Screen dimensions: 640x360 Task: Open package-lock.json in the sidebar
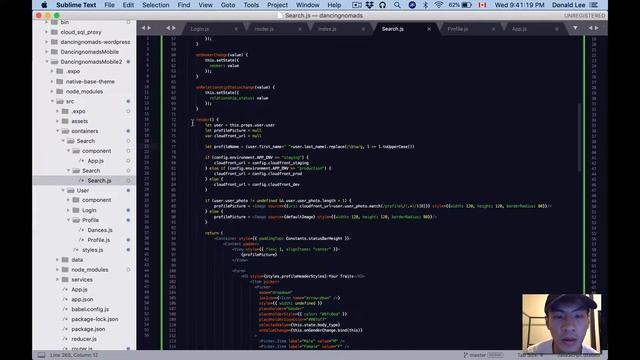tap(95, 319)
